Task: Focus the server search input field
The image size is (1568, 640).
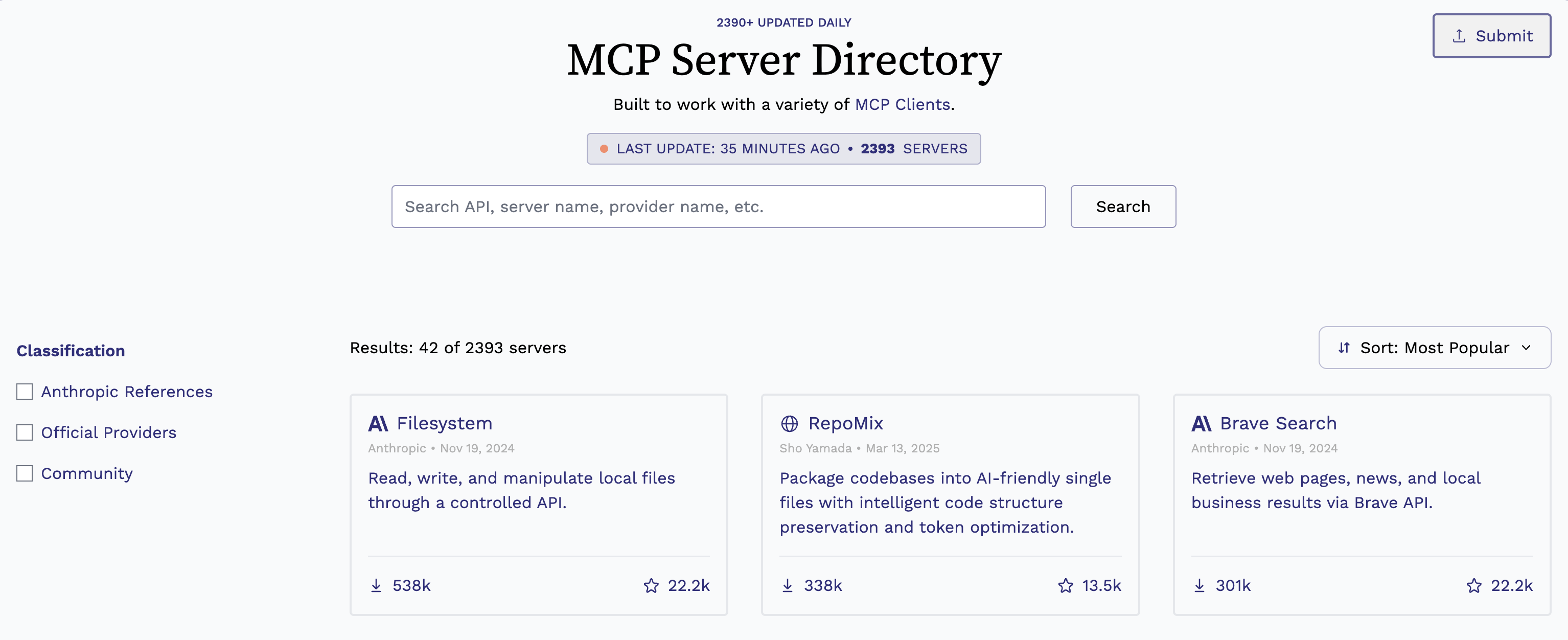Action: [x=718, y=207]
